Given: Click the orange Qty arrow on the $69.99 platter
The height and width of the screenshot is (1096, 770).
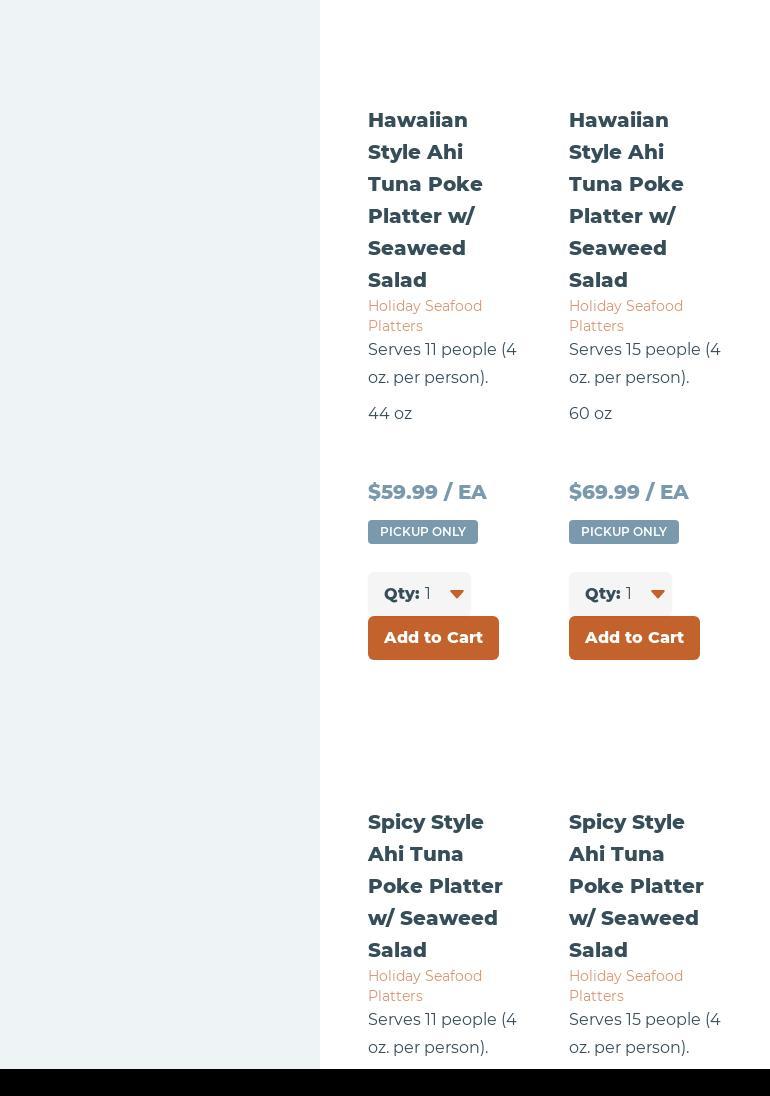Looking at the screenshot, I should coord(658,594).
